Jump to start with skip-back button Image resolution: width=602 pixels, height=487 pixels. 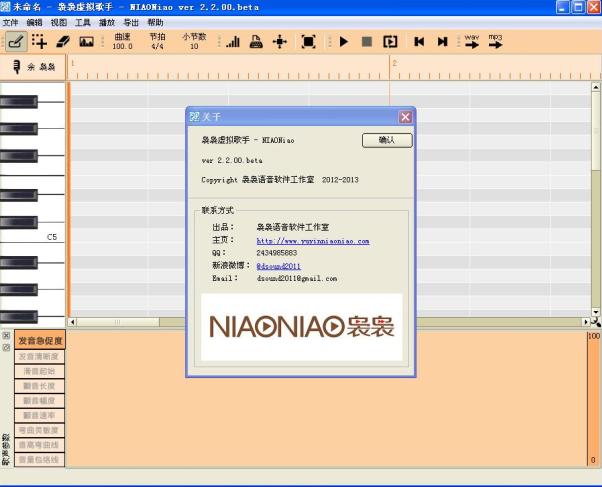[419, 41]
